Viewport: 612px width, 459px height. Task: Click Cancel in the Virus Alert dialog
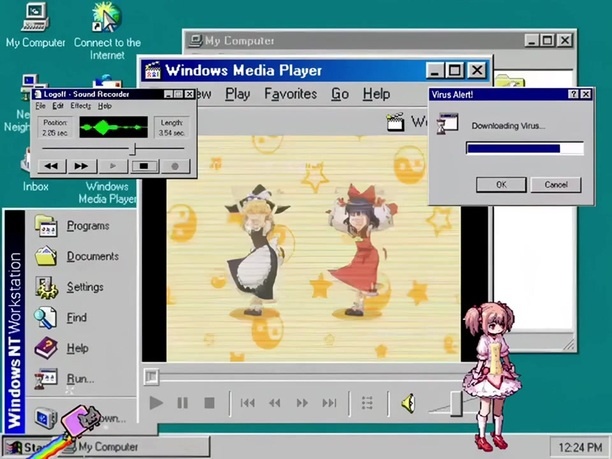point(556,184)
